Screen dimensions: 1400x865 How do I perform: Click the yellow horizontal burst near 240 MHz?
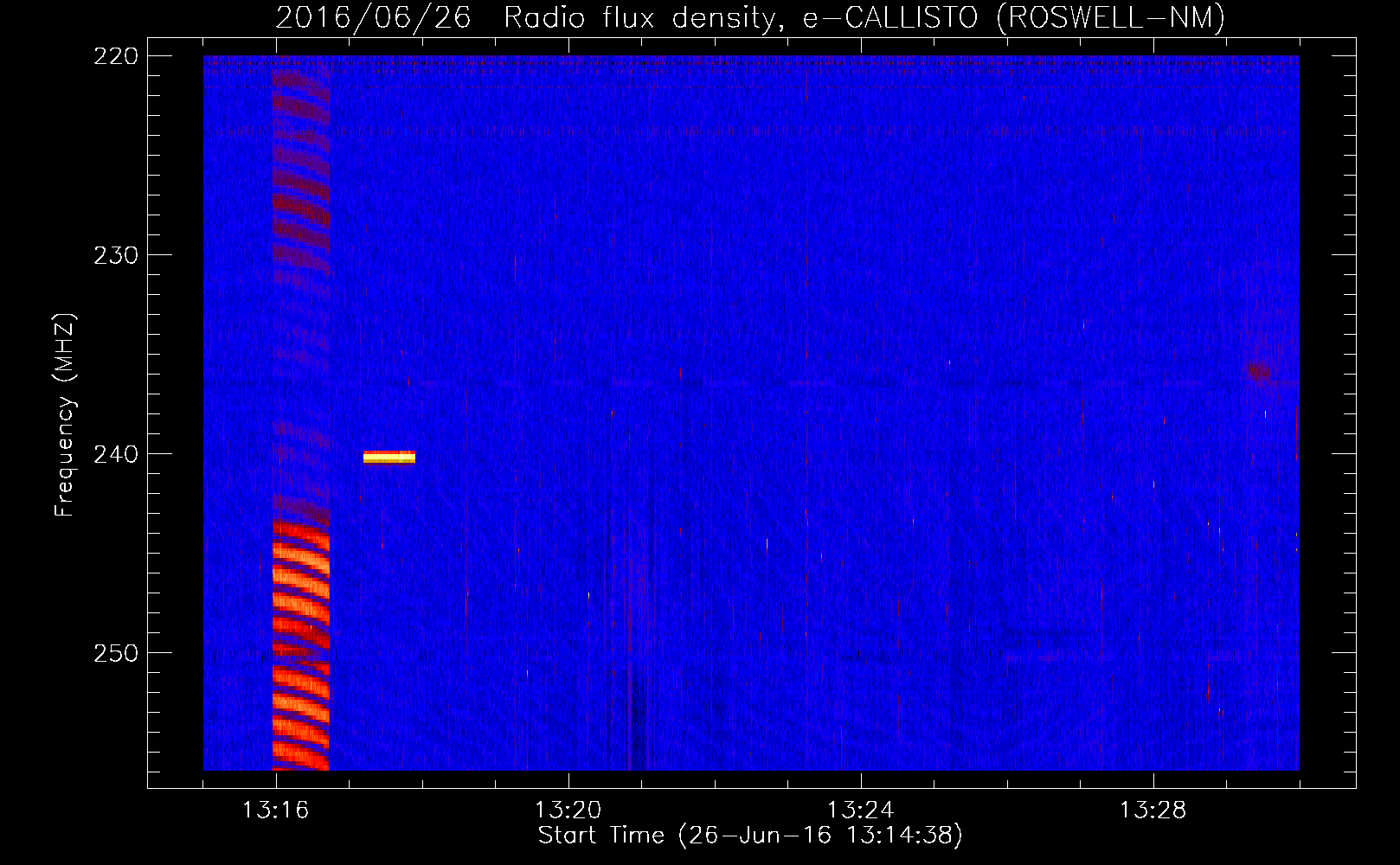(389, 458)
